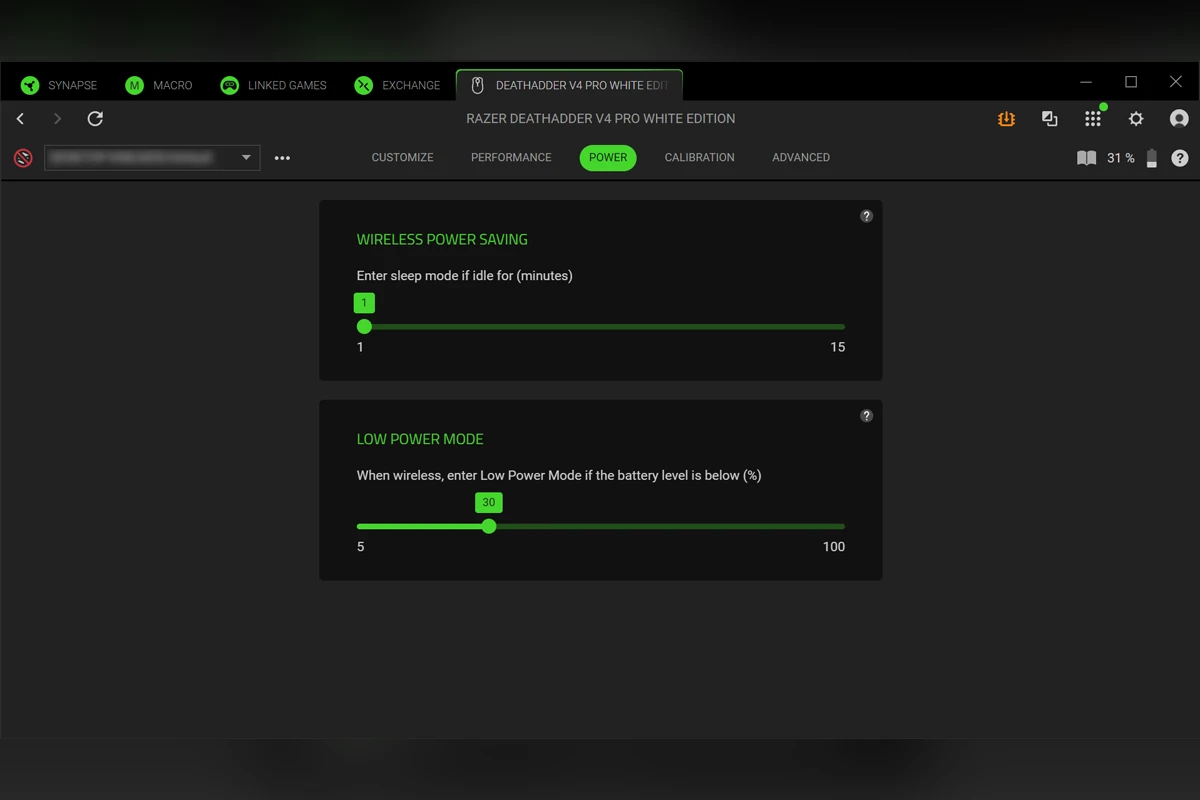Minimize the Synapse window

coord(1087,82)
